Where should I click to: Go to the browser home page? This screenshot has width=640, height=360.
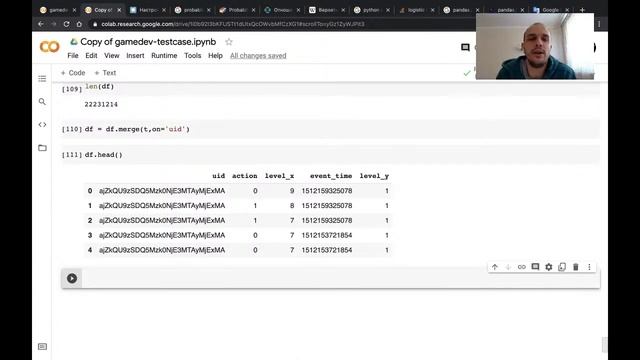(79, 24)
